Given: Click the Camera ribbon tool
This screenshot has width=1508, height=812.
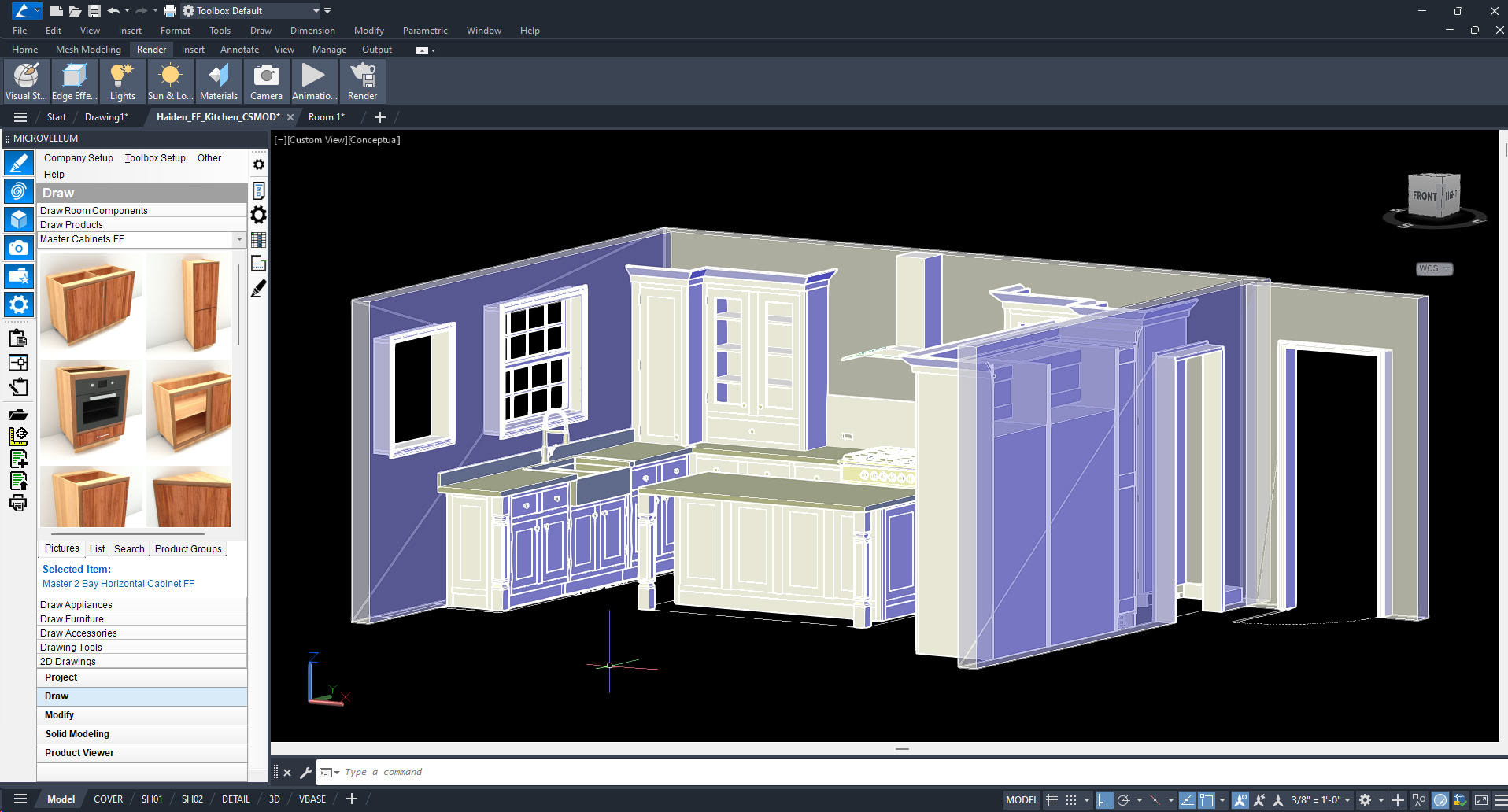Looking at the screenshot, I should pyautogui.click(x=266, y=81).
